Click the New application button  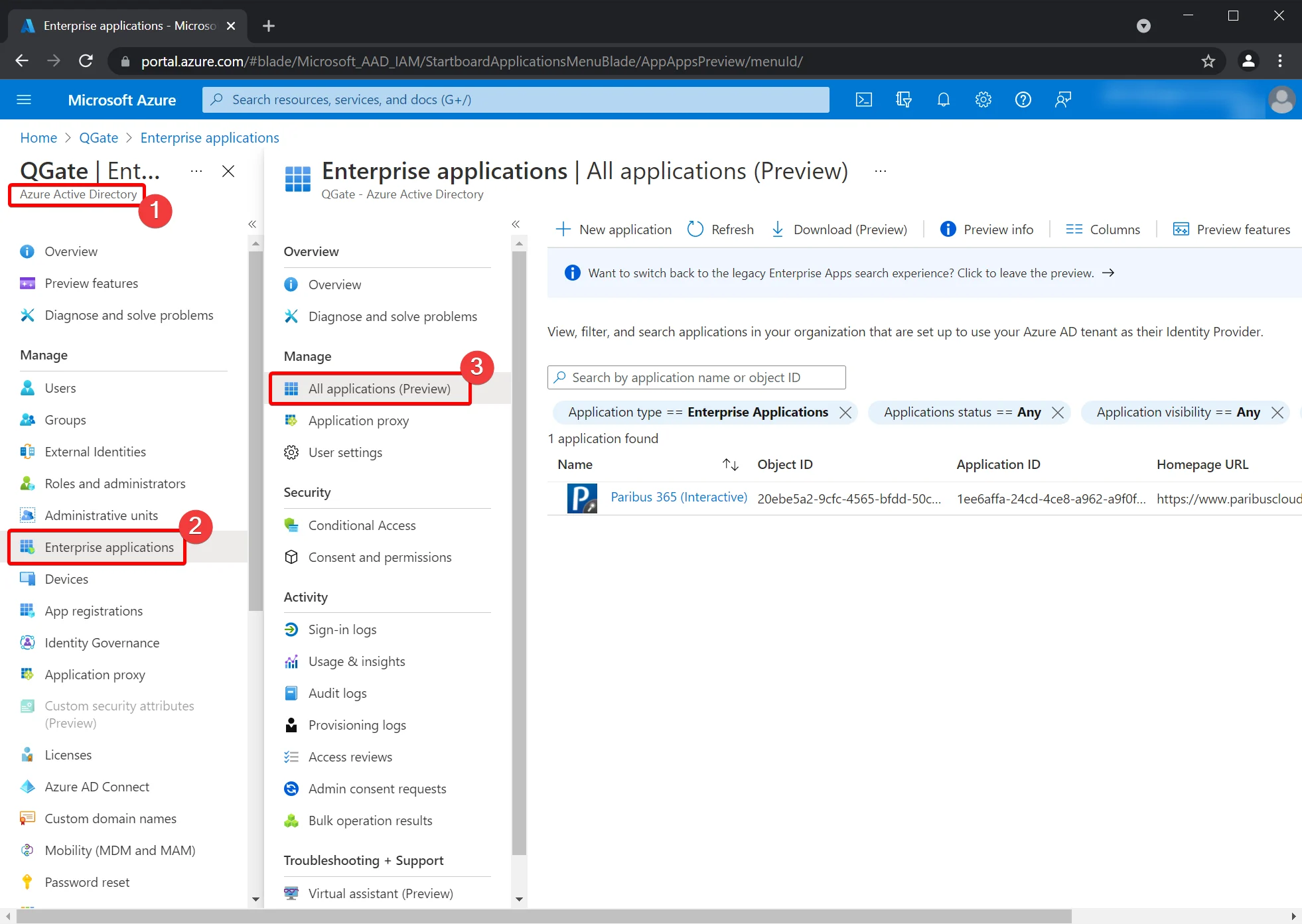pos(613,230)
